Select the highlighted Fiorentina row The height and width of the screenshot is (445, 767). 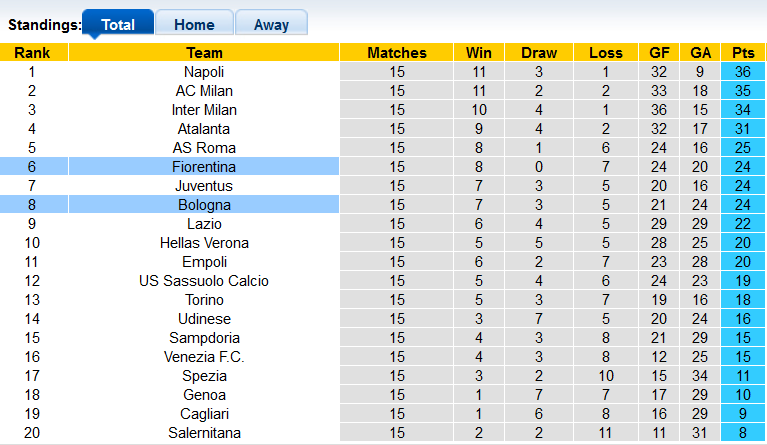[204, 167]
